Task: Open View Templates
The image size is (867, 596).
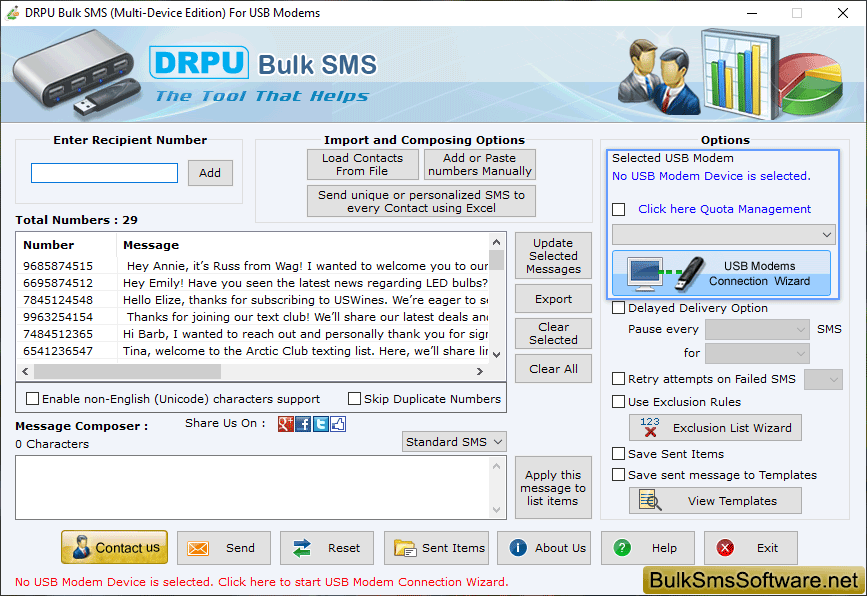Action: click(715, 501)
